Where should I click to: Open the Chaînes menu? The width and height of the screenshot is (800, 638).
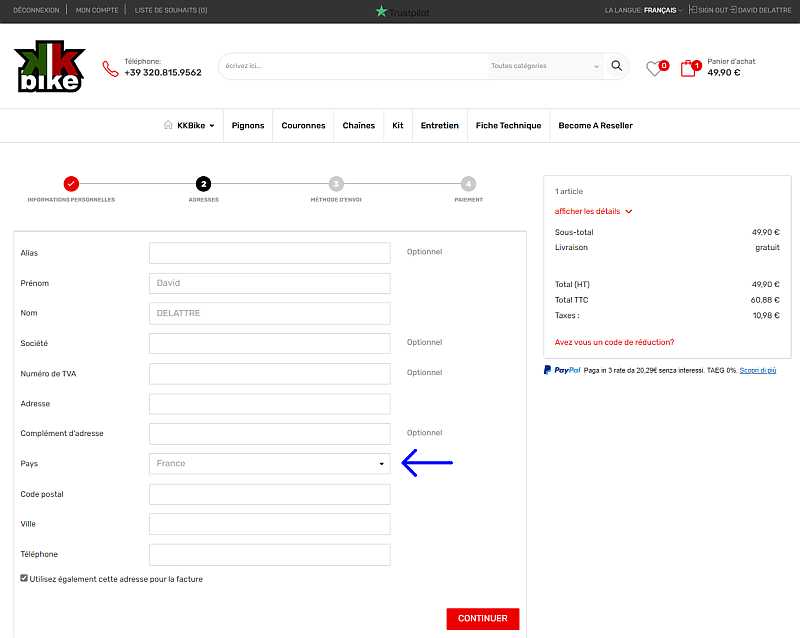click(x=359, y=126)
